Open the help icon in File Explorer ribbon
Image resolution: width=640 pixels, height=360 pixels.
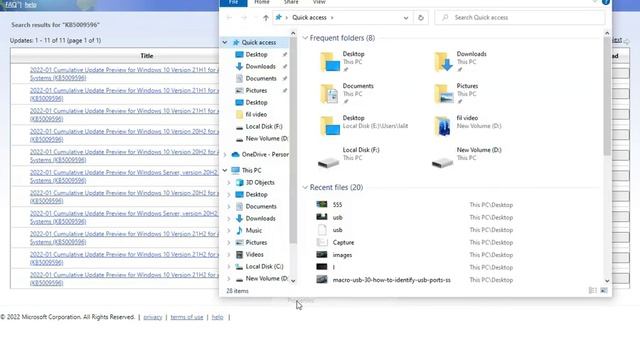pos(606,2)
